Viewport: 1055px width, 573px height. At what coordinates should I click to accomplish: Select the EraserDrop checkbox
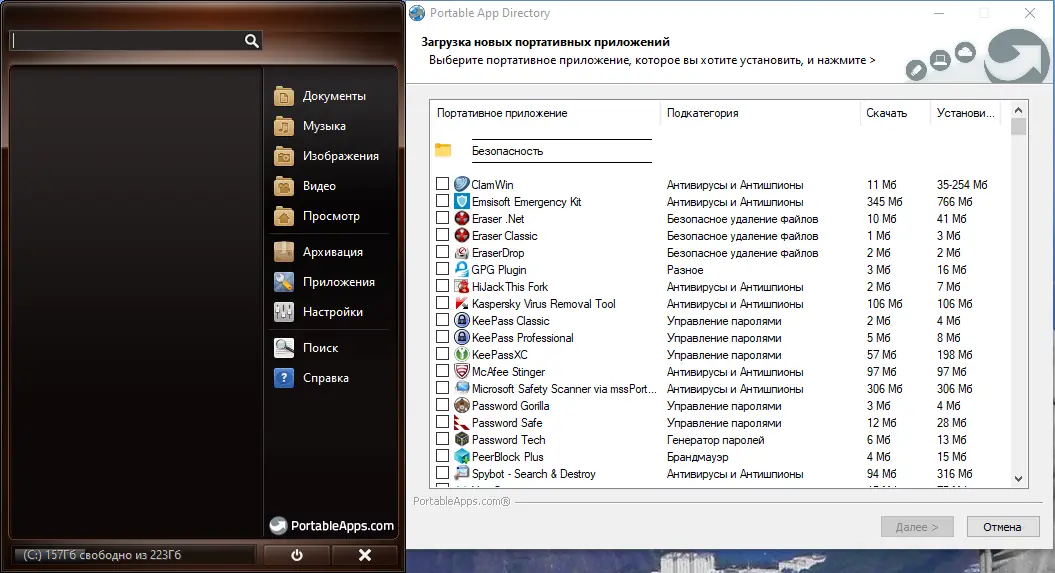coord(442,252)
